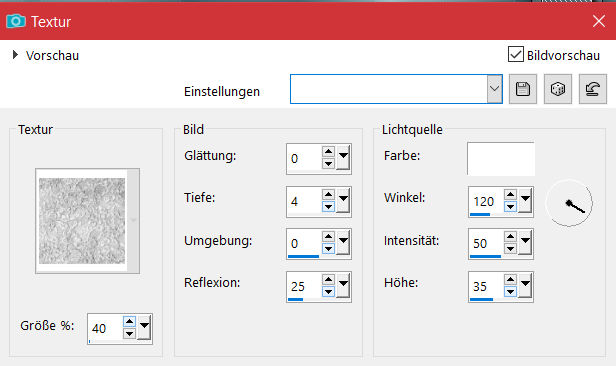Open the Einstellungen presets dropdown
The width and height of the screenshot is (616, 366).
coord(495,89)
